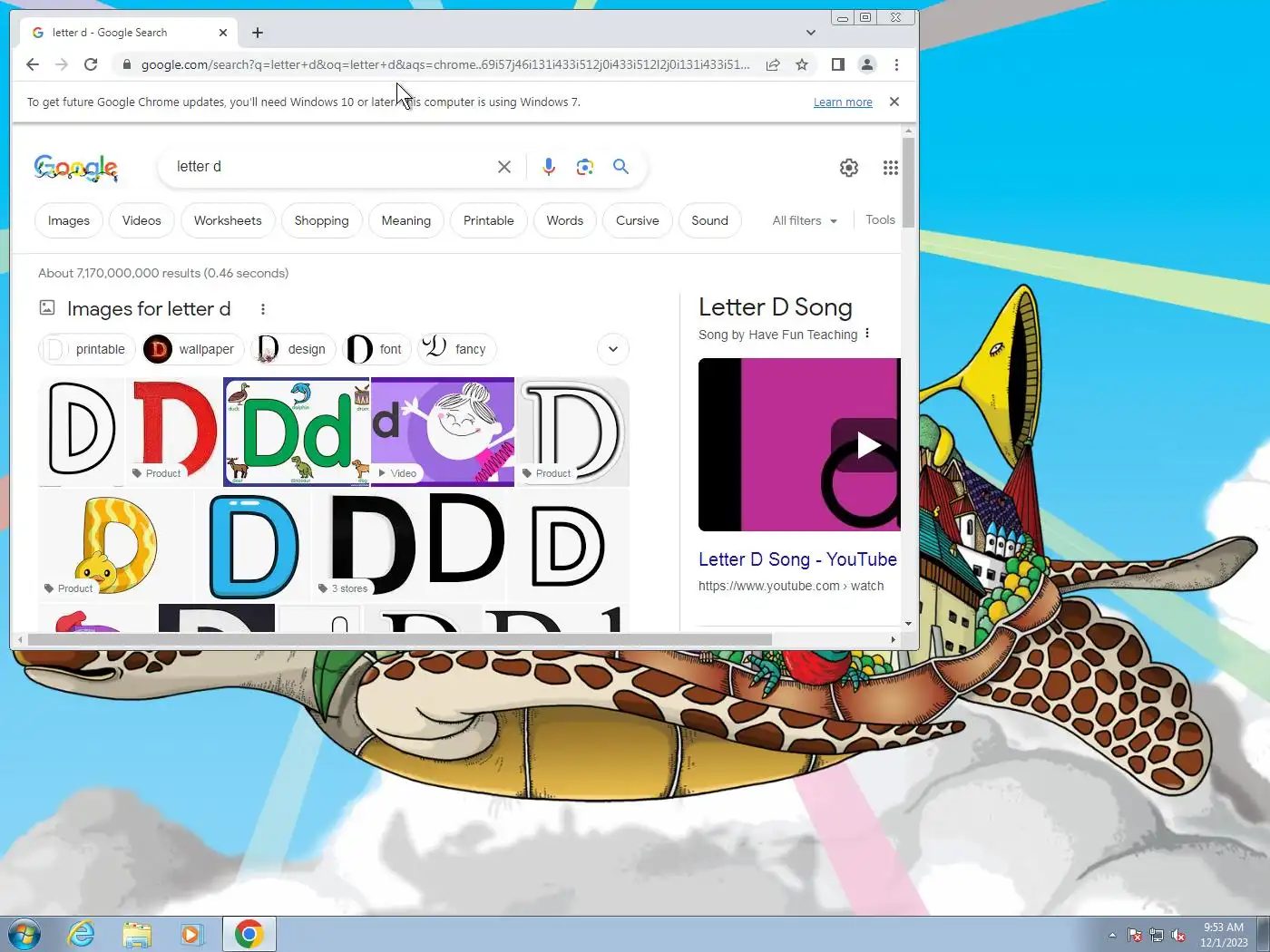Viewport: 1270px width, 952px height.
Task: Go back to the previous page
Action: point(33,64)
